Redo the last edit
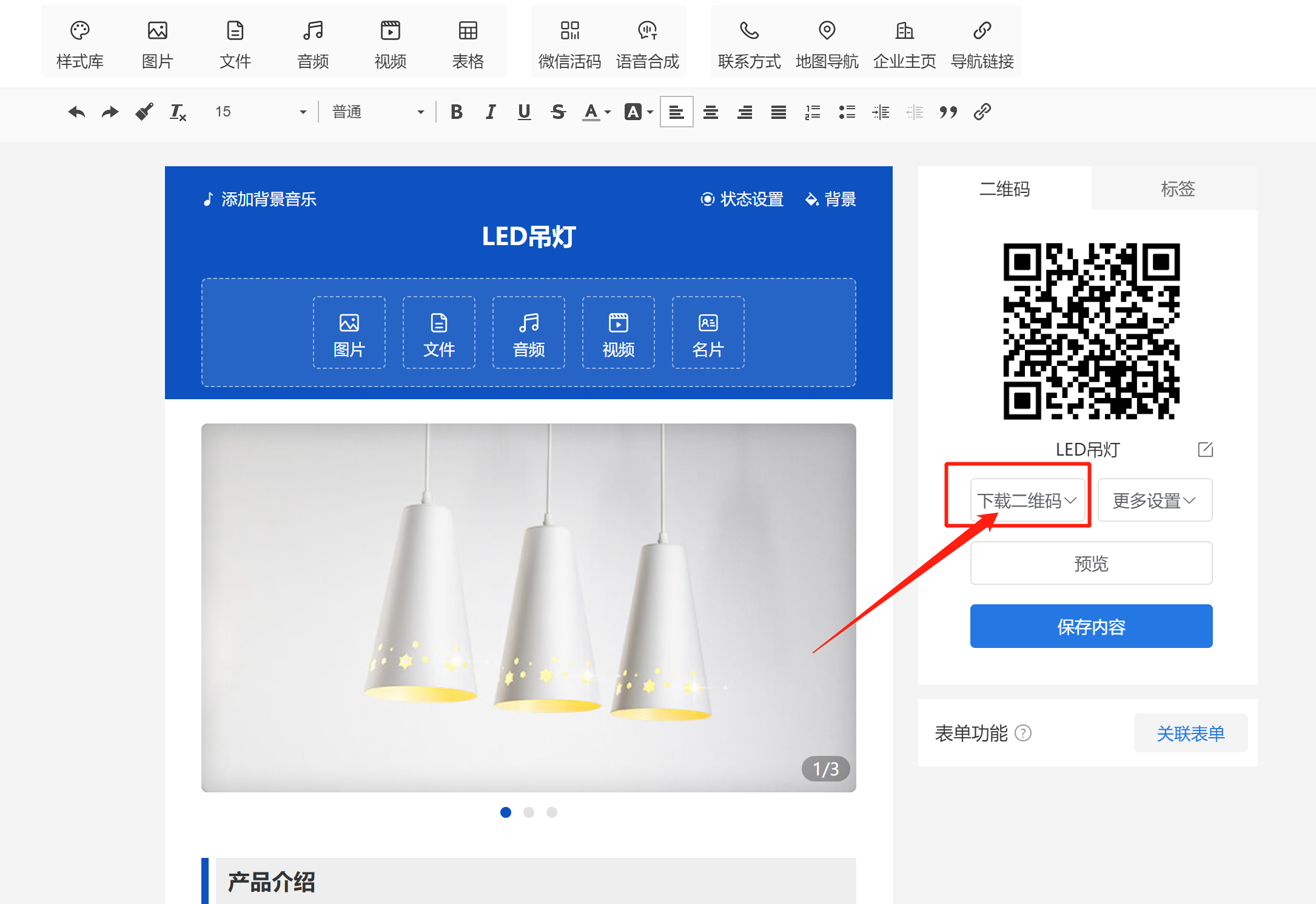Viewport: 1316px width, 904px height. tap(110, 112)
